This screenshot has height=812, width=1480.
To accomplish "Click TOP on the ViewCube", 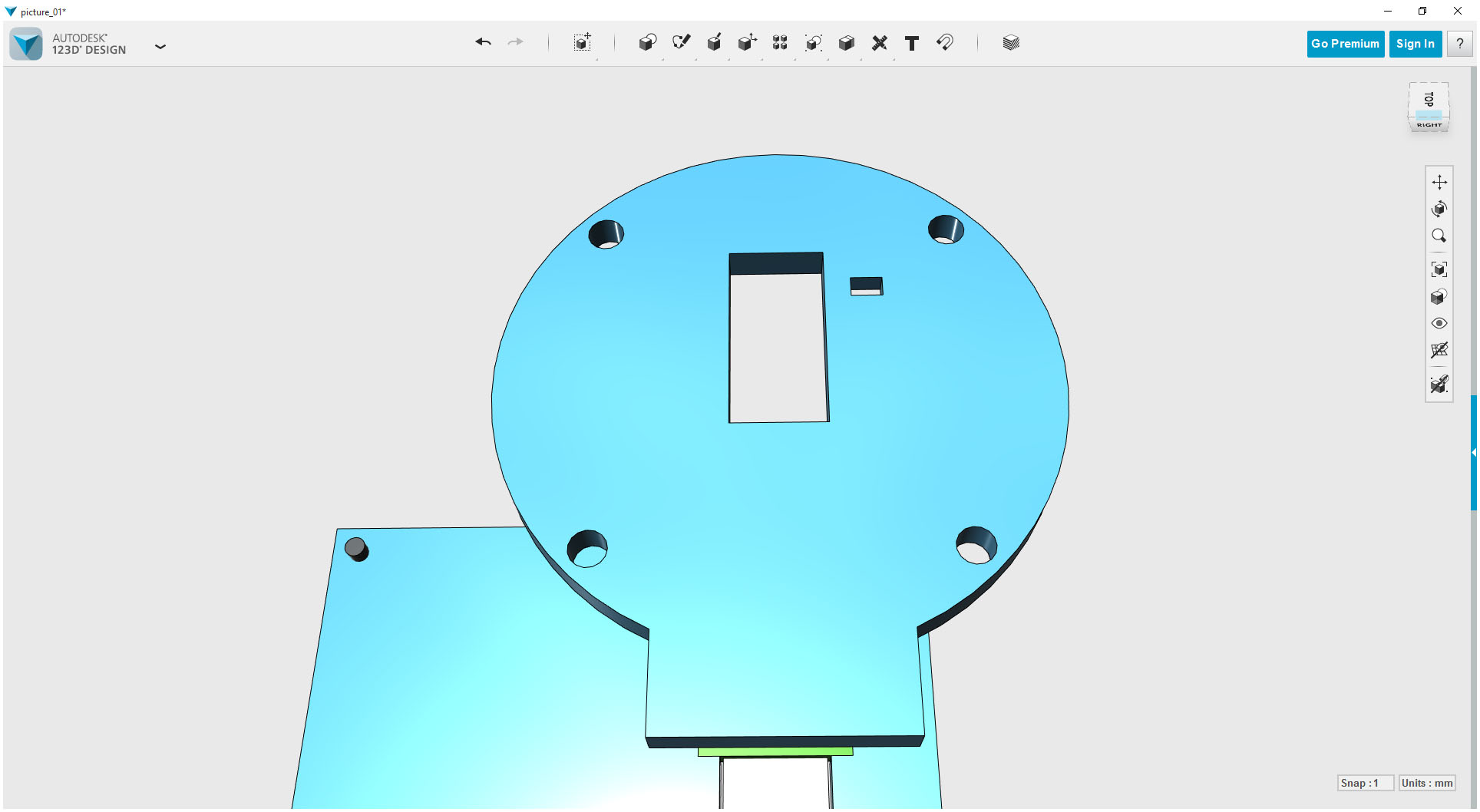I will [1429, 98].
